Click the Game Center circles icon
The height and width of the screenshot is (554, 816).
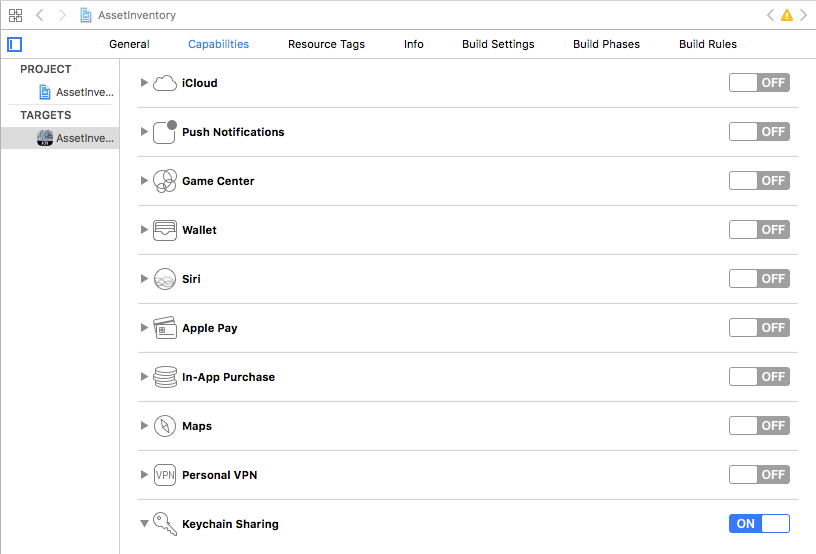point(164,181)
